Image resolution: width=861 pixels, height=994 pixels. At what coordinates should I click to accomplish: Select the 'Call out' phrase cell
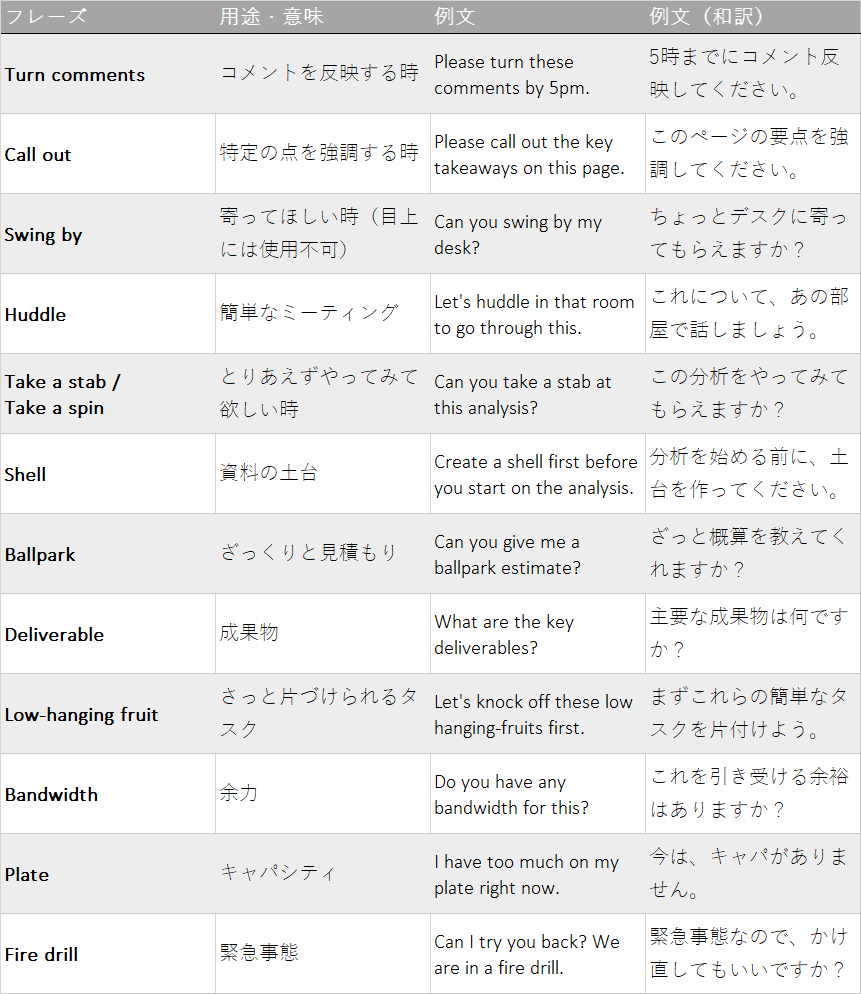[x=38, y=155]
